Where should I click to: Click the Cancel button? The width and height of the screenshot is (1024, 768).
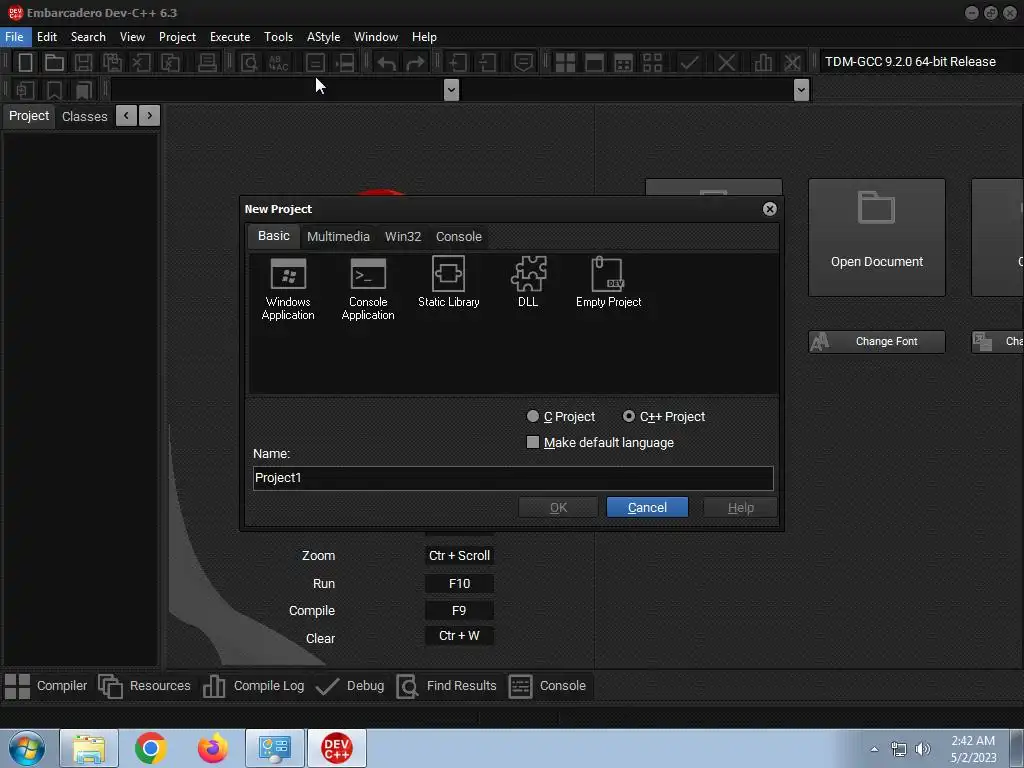pos(647,507)
